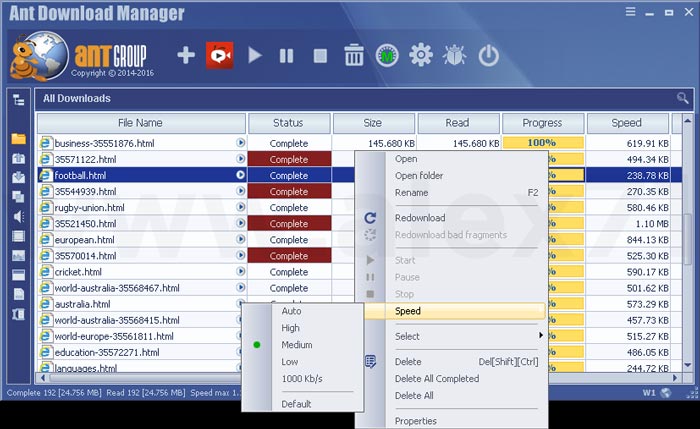Click the plus Add download icon
700x429 pixels.
point(186,56)
